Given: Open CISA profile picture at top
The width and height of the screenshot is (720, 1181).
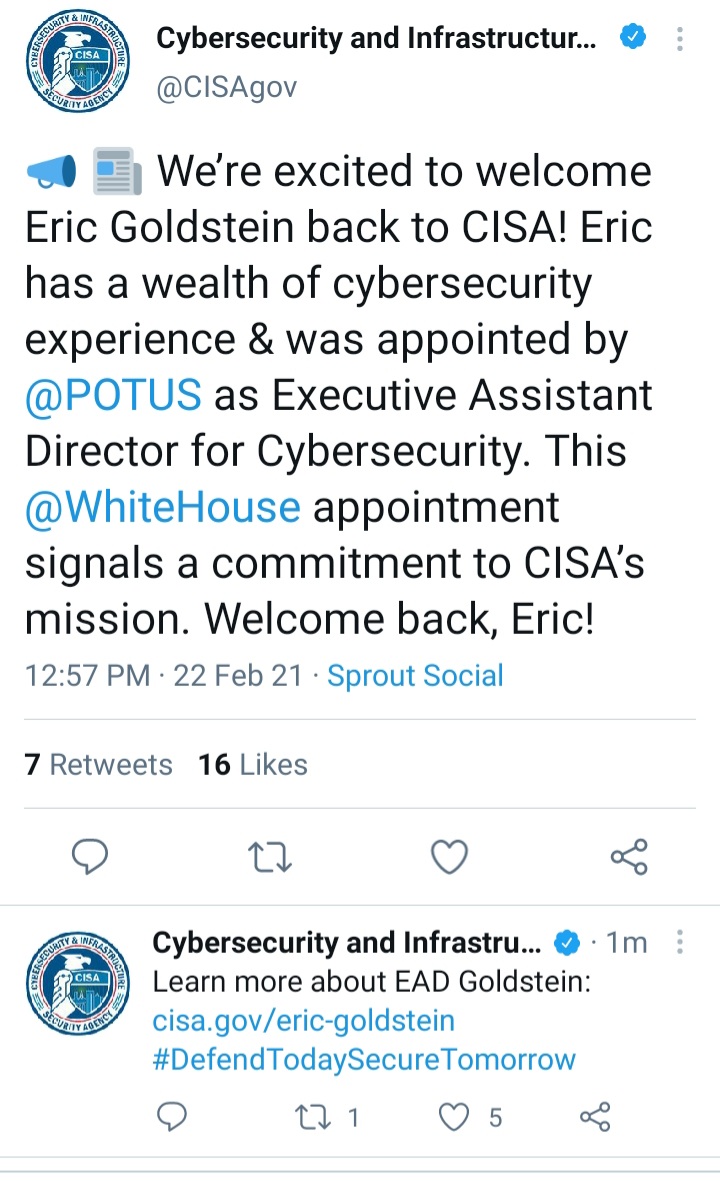Looking at the screenshot, I should (78, 63).
